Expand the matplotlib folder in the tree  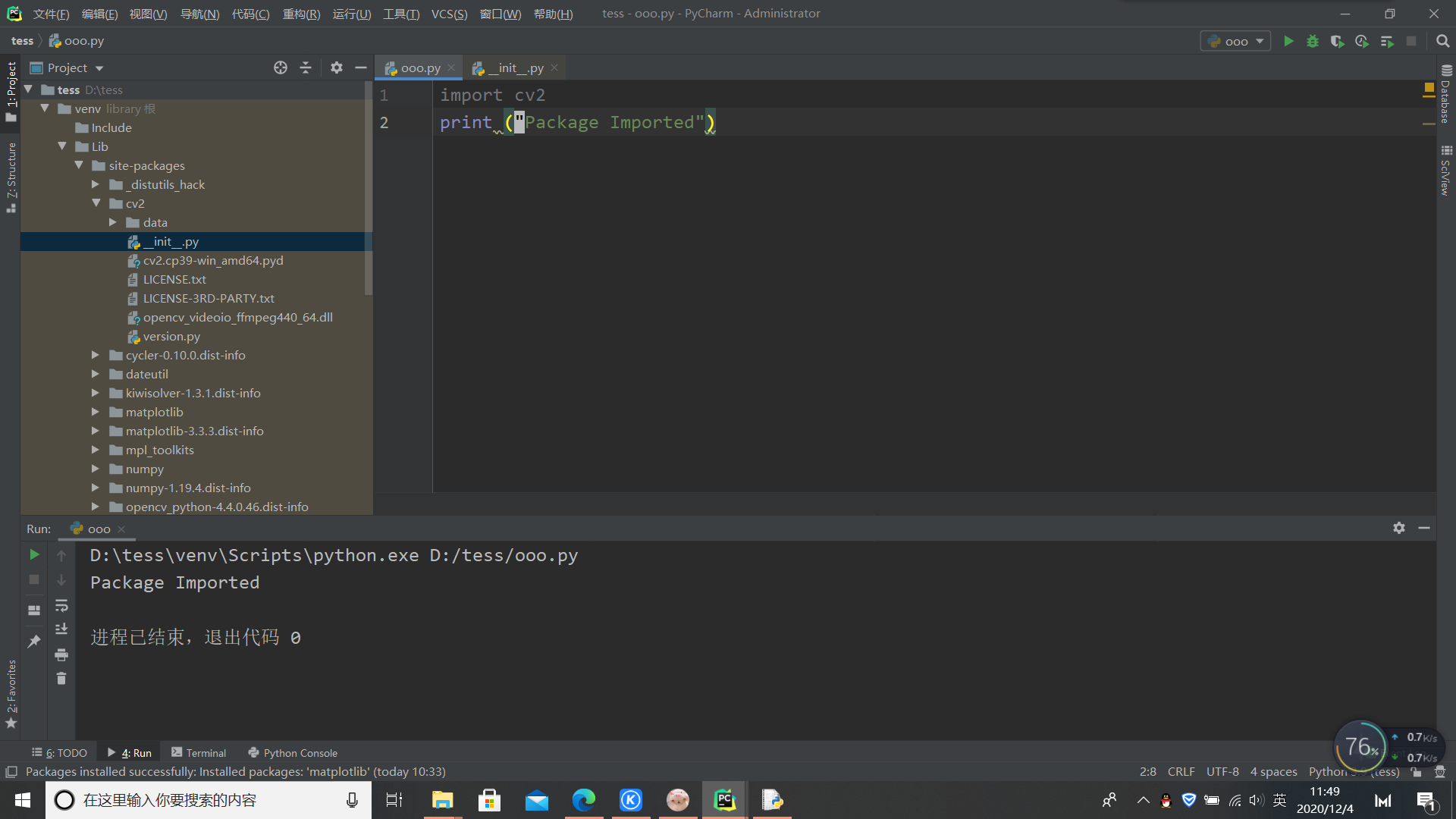click(x=96, y=412)
